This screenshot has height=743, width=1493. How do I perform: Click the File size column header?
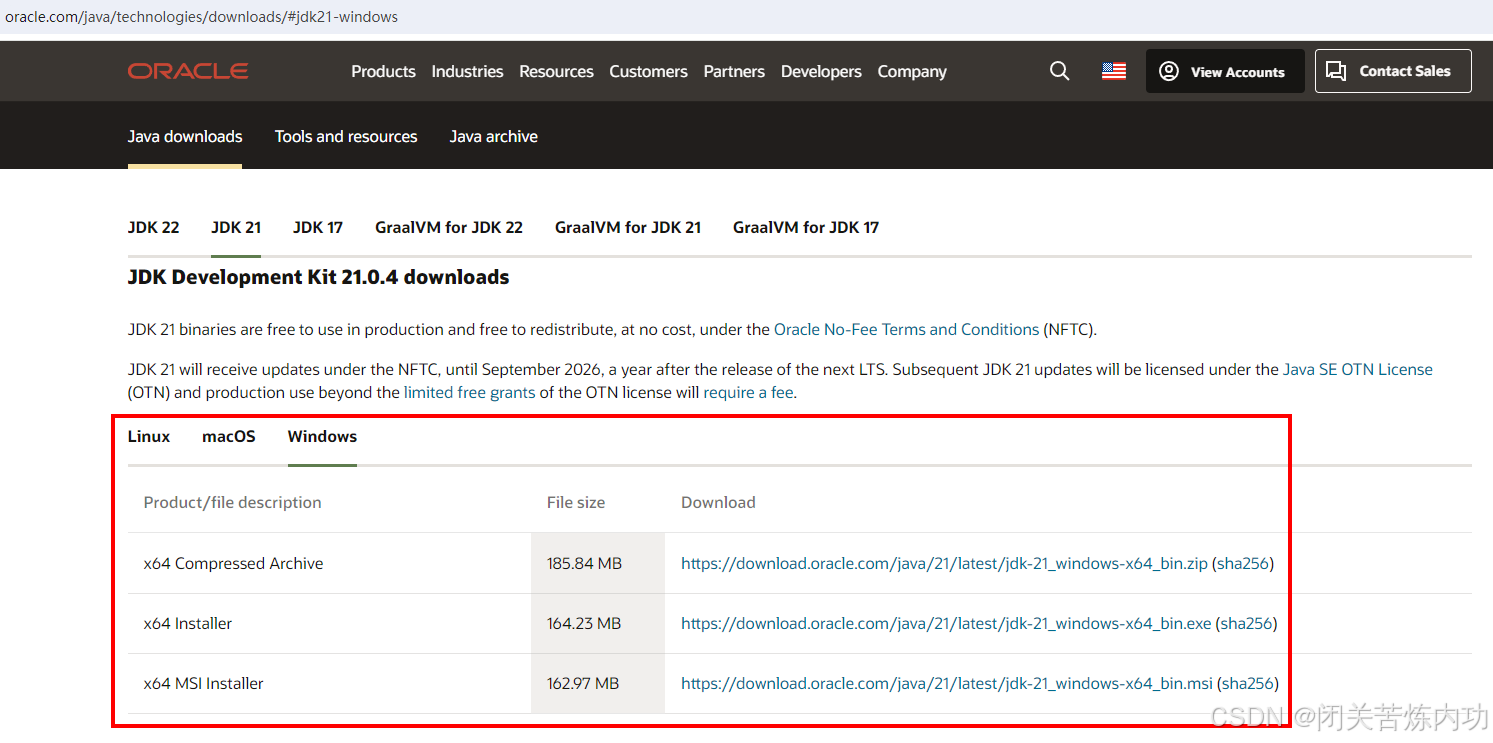click(576, 502)
